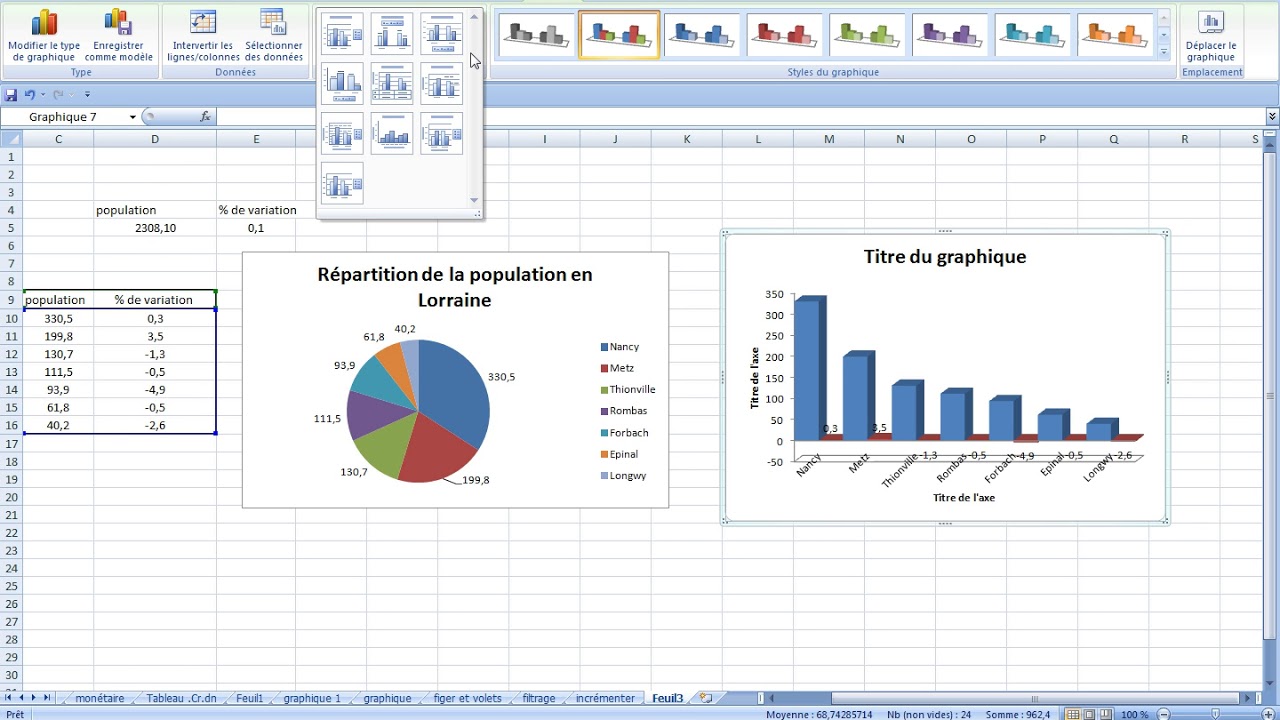Open Sélectionner des données dialog
1280x720 pixels.
(273, 35)
